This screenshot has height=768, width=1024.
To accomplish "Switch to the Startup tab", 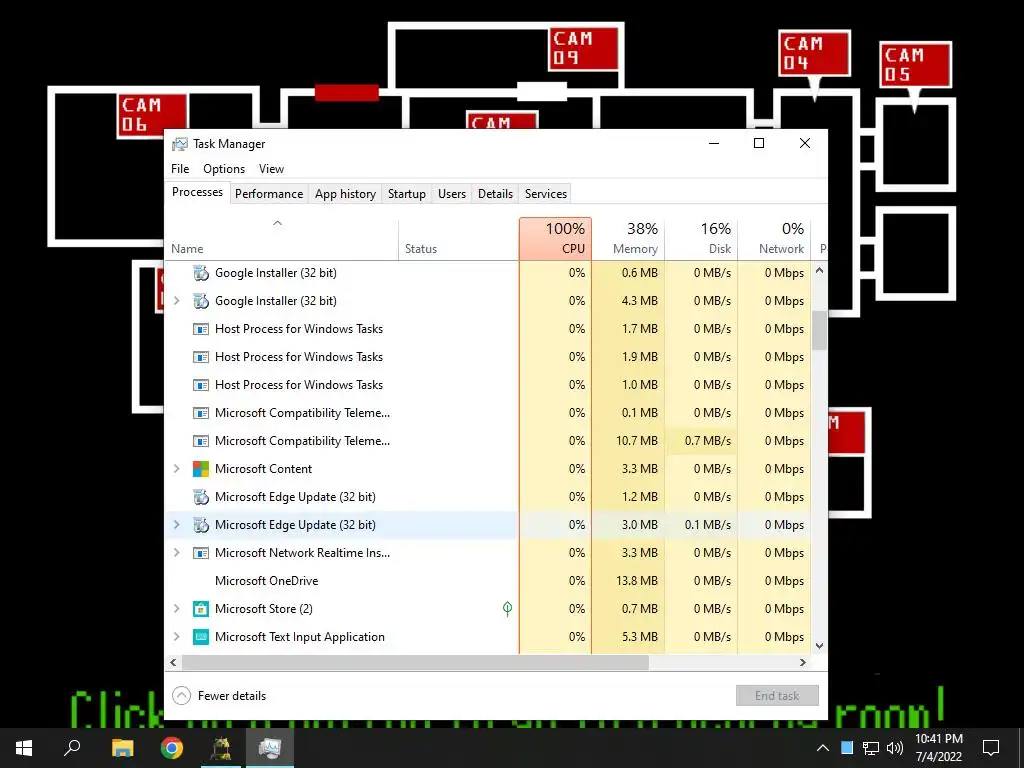I will point(406,194).
